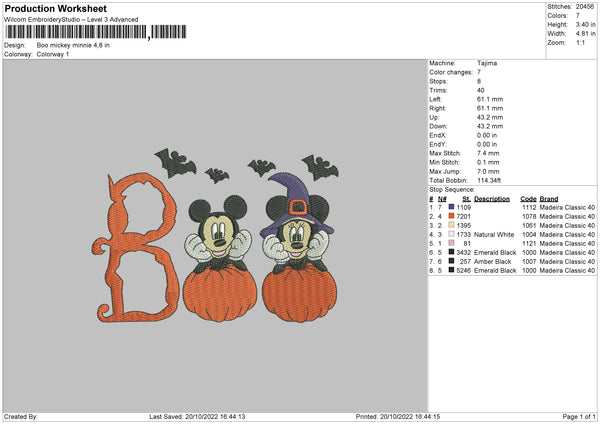
Task: Click the Width value 4.81 in
Action: [x=585, y=34]
